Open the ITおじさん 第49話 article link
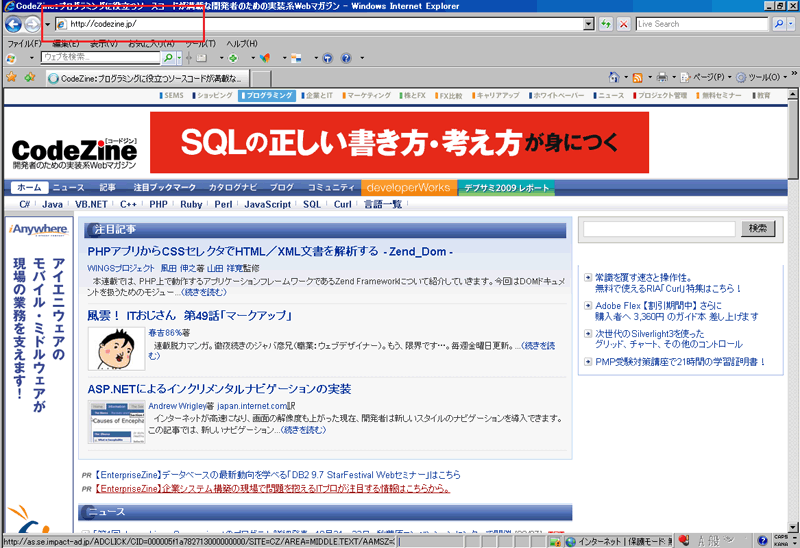This screenshot has height=548, width=800. [x=189, y=316]
